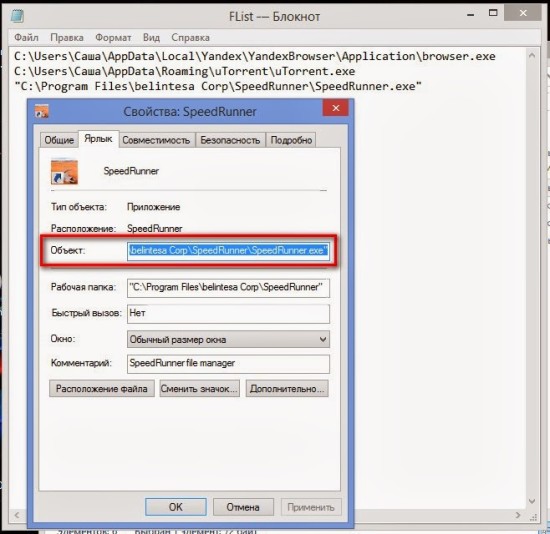
Task: Click the Notepad icon in title bar
Action: click(17, 16)
